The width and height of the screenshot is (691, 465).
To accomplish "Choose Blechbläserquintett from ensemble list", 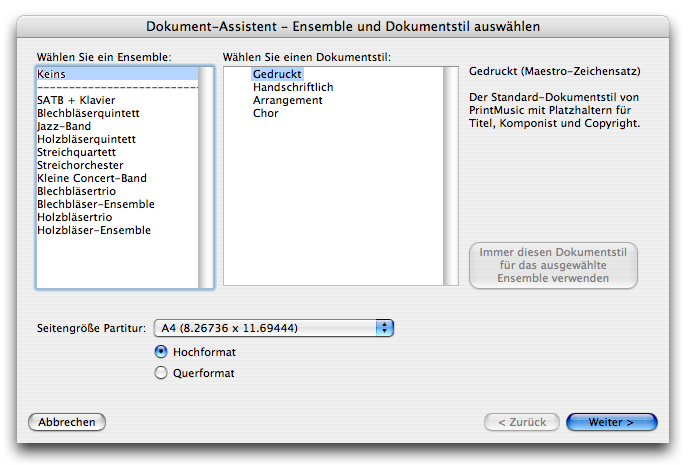I will (86, 114).
